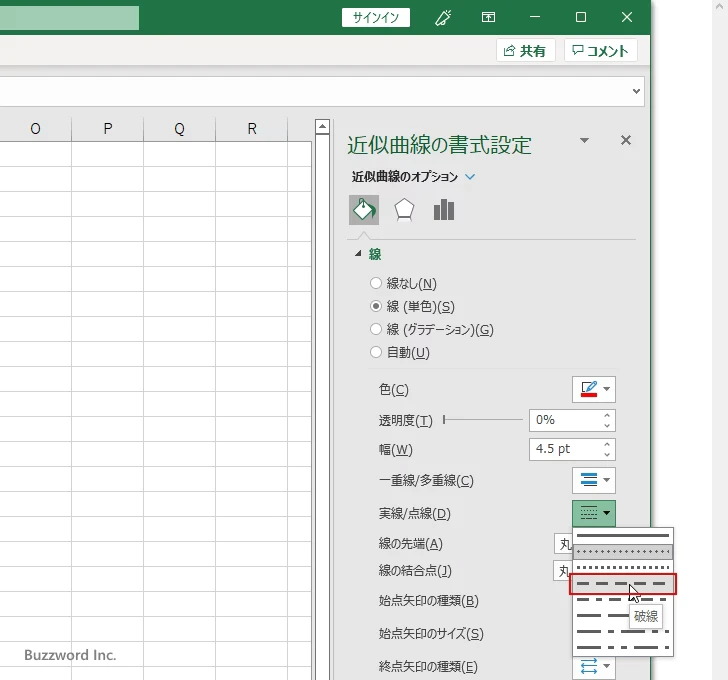
Task: Expand the 近似曲線のオプション dropdown chevron
Action: click(470, 177)
